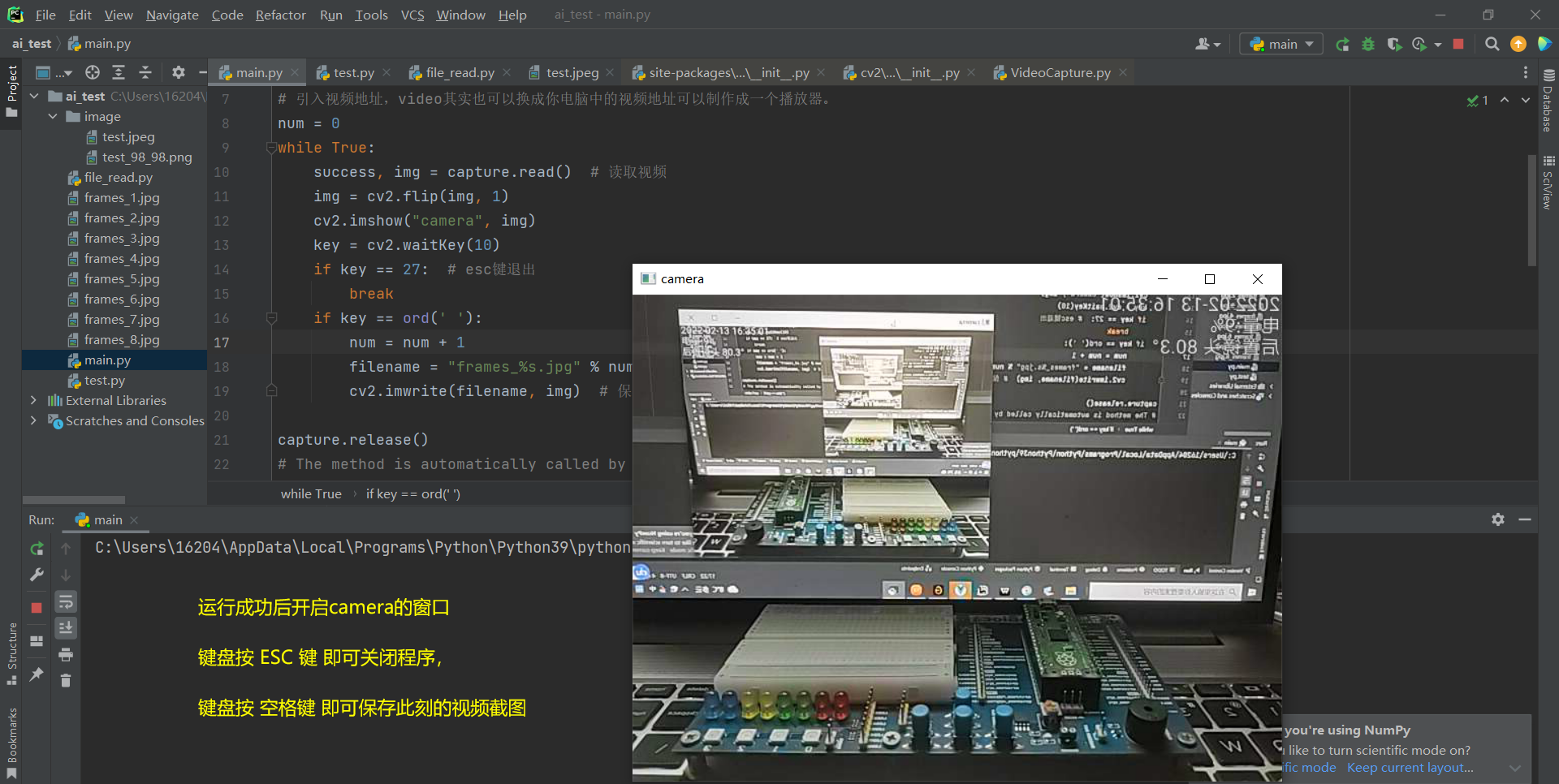Run with Coverage shield icon
This screenshot has height=784, width=1559.
click(1394, 45)
